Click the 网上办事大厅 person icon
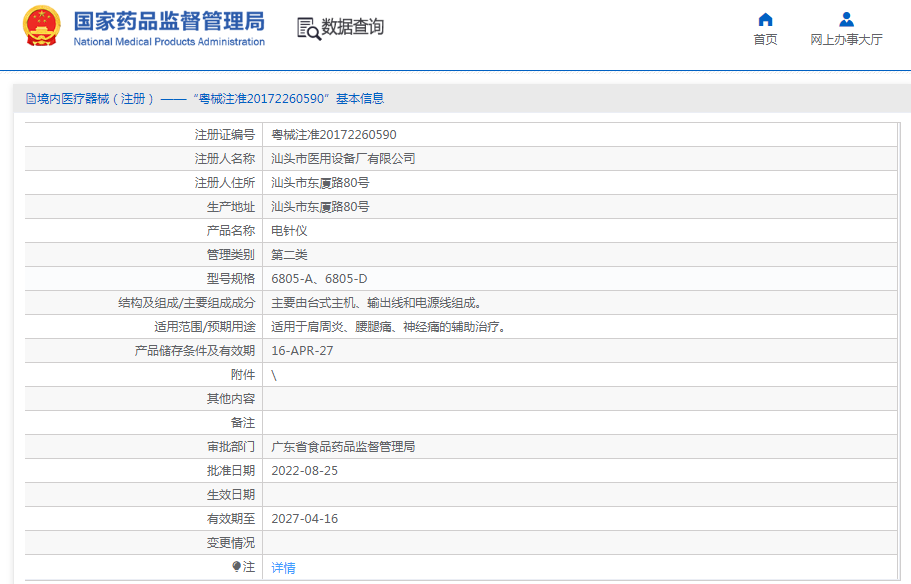The image size is (911, 584). pyautogui.click(x=846, y=19)
